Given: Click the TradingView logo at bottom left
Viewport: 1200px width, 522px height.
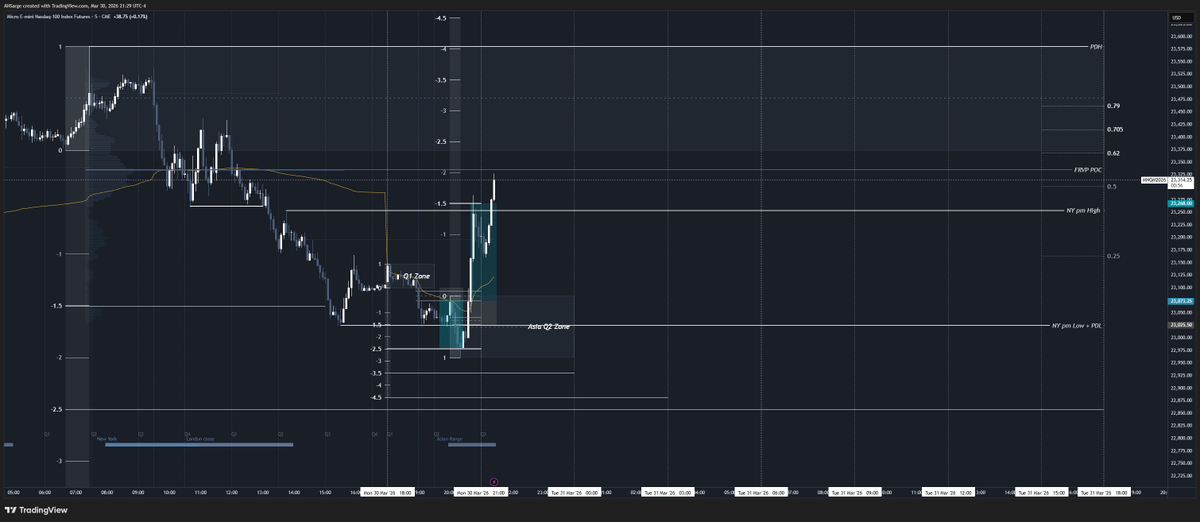Looking at the screenshot, I should coord(37,510).
